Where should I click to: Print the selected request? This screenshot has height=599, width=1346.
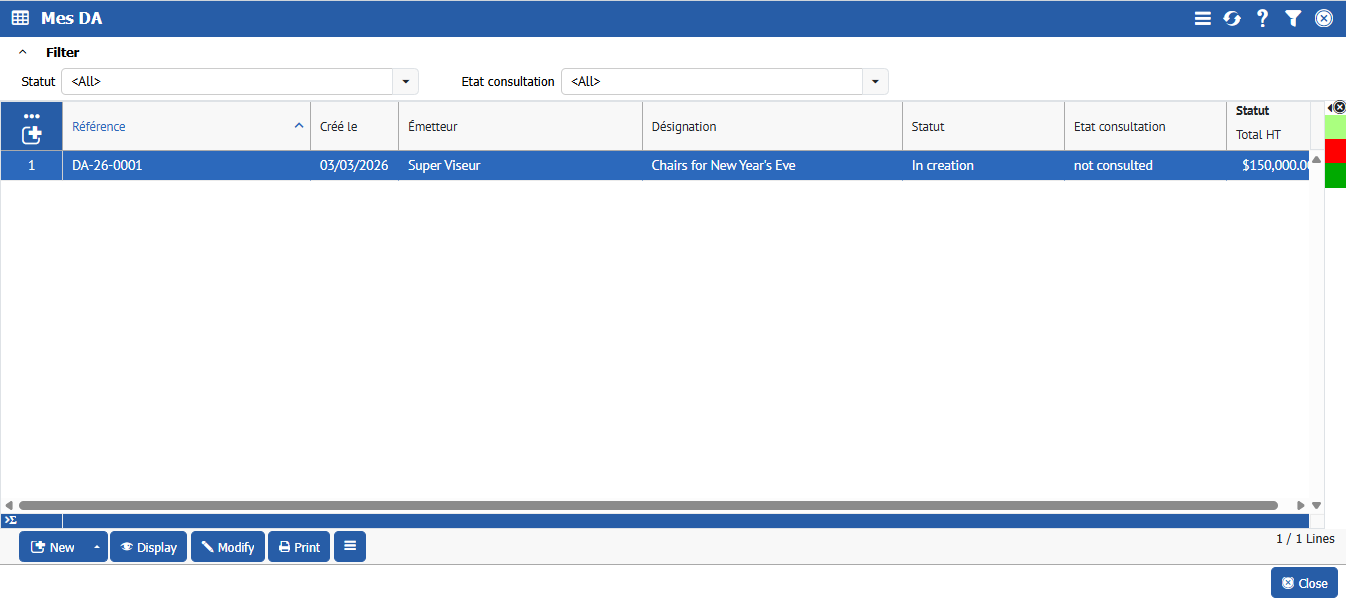pyautogui.click(x=299, y=547)
